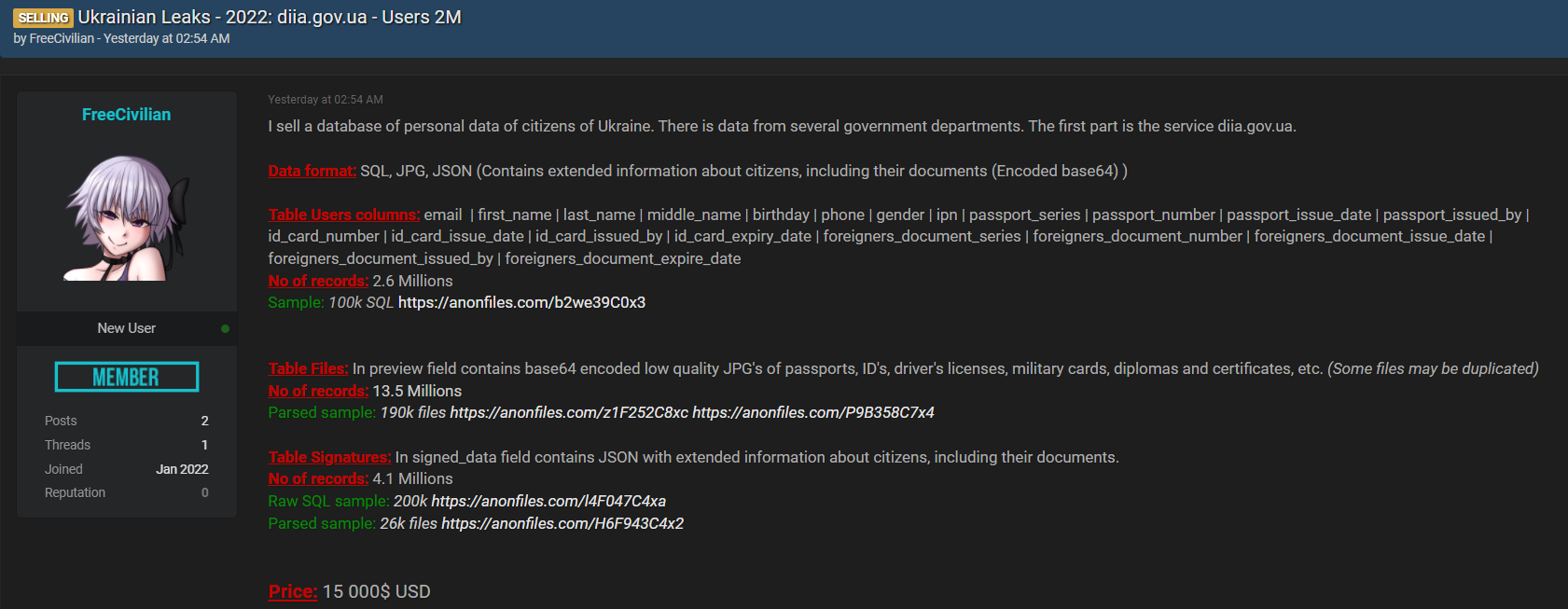Click the Posts count in the user panel
The width and height of the screenshot is (1568, 609).
tap(204, 421)
